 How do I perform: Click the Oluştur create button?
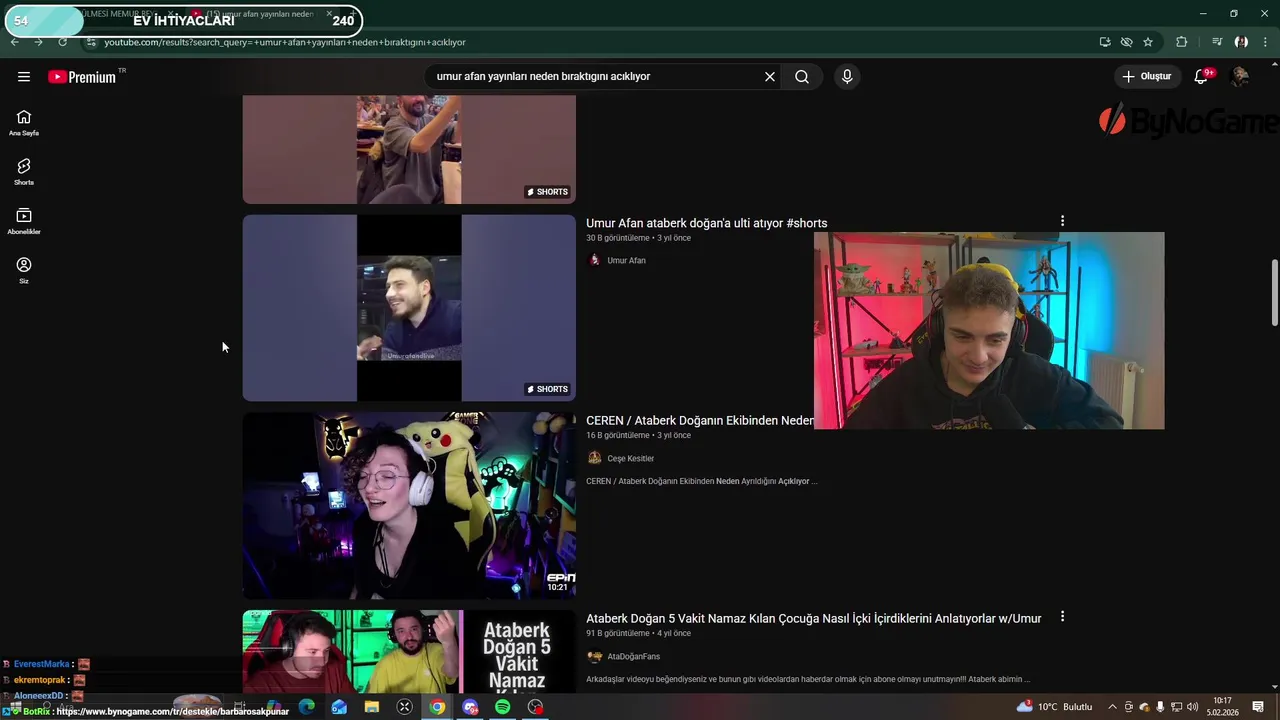(x=1146, y=76)
